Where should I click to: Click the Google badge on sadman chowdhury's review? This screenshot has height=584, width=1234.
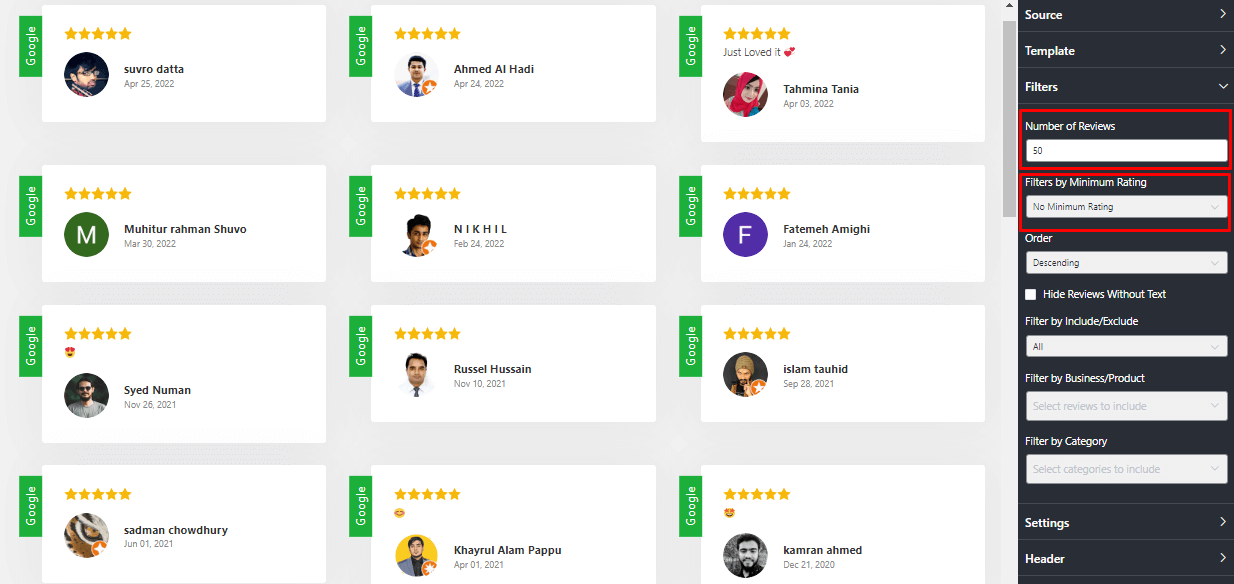click(x=31, y=505)
